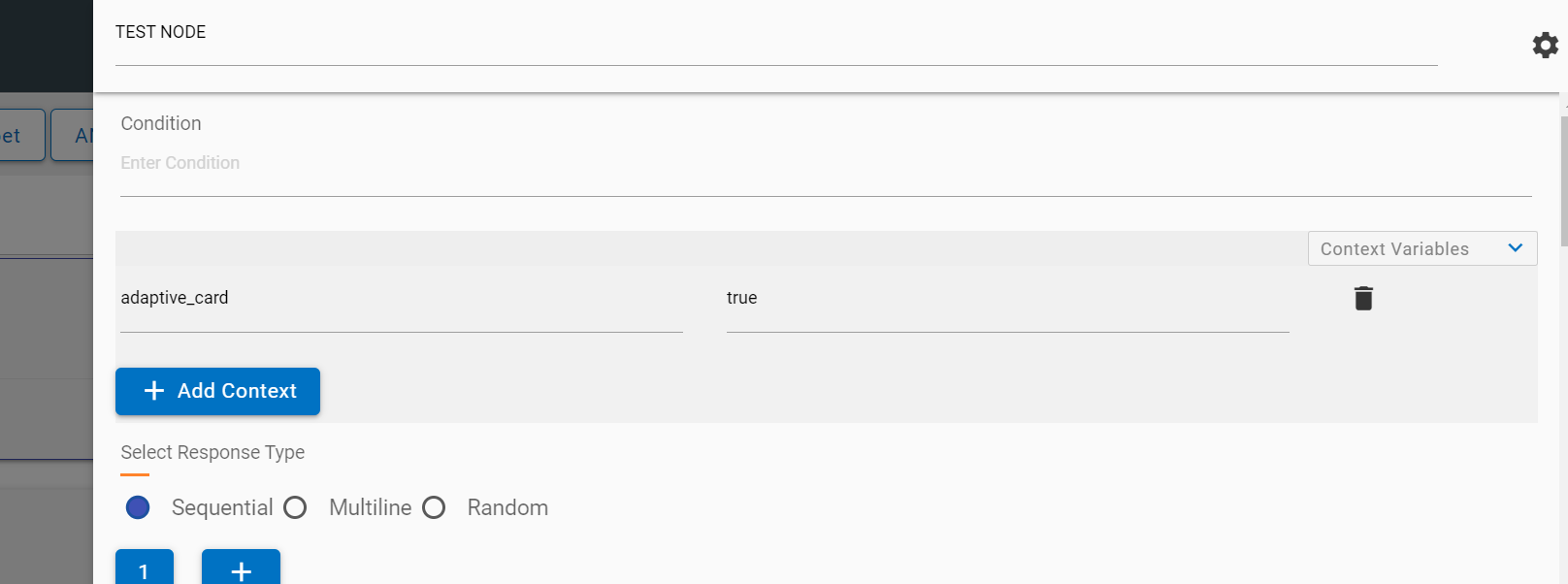The image size is (1568, 584).
Task: Open the node settings gear icon
Action: click(x=1545, y=45)
